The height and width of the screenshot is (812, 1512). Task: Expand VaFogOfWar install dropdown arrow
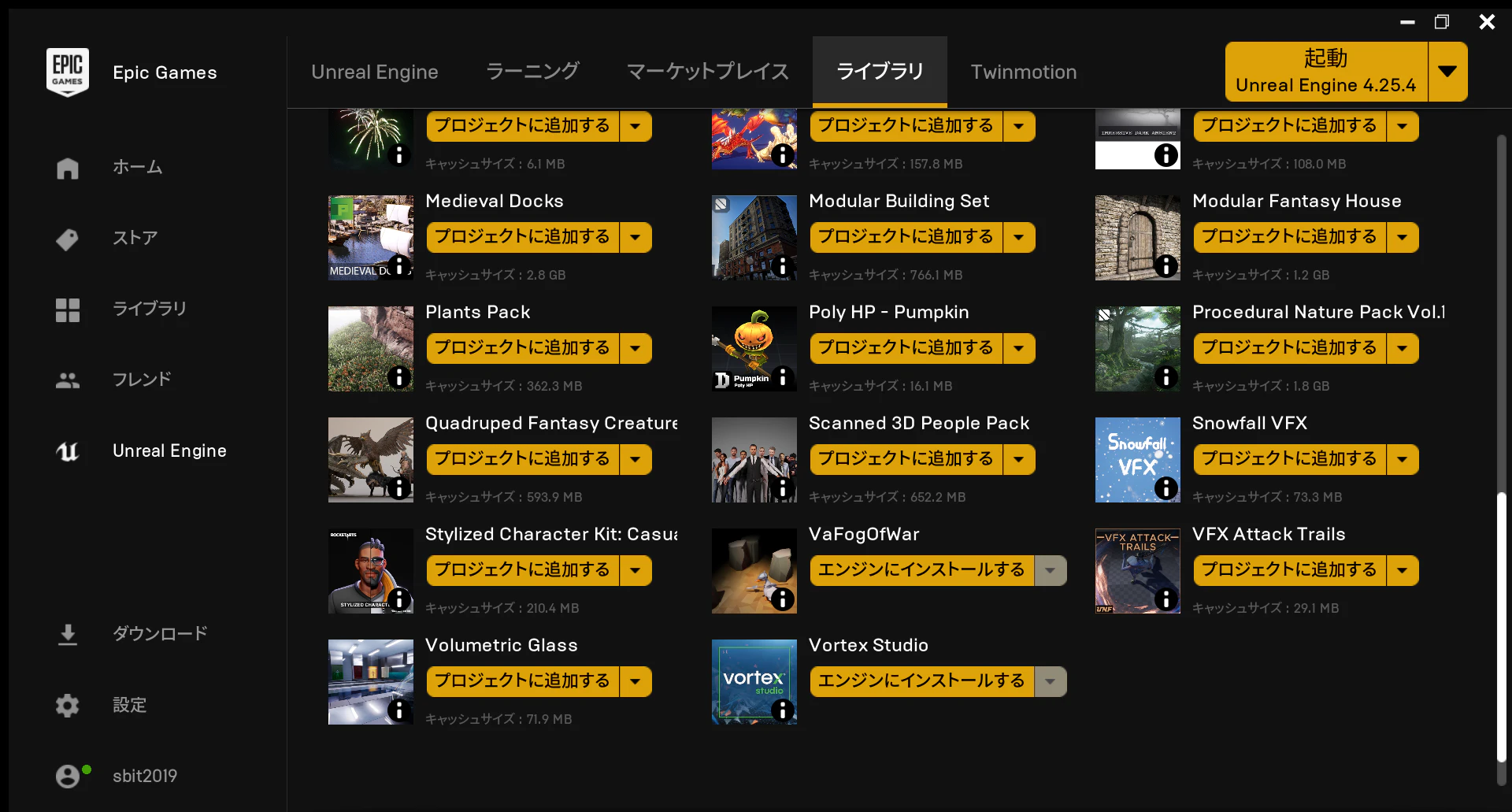[x=1051, y=570]
